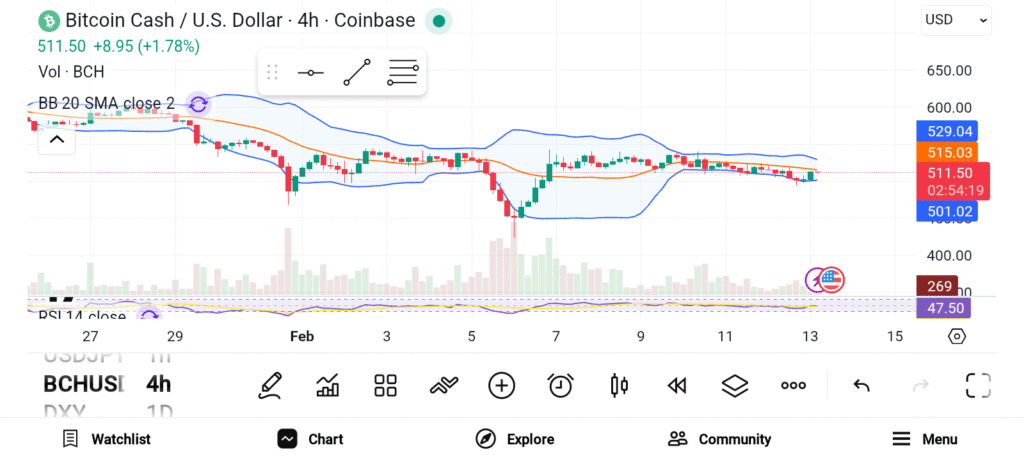Select the horizontal line drawing tool
This screenshot has height=461, width=1024.
point(311,73)
